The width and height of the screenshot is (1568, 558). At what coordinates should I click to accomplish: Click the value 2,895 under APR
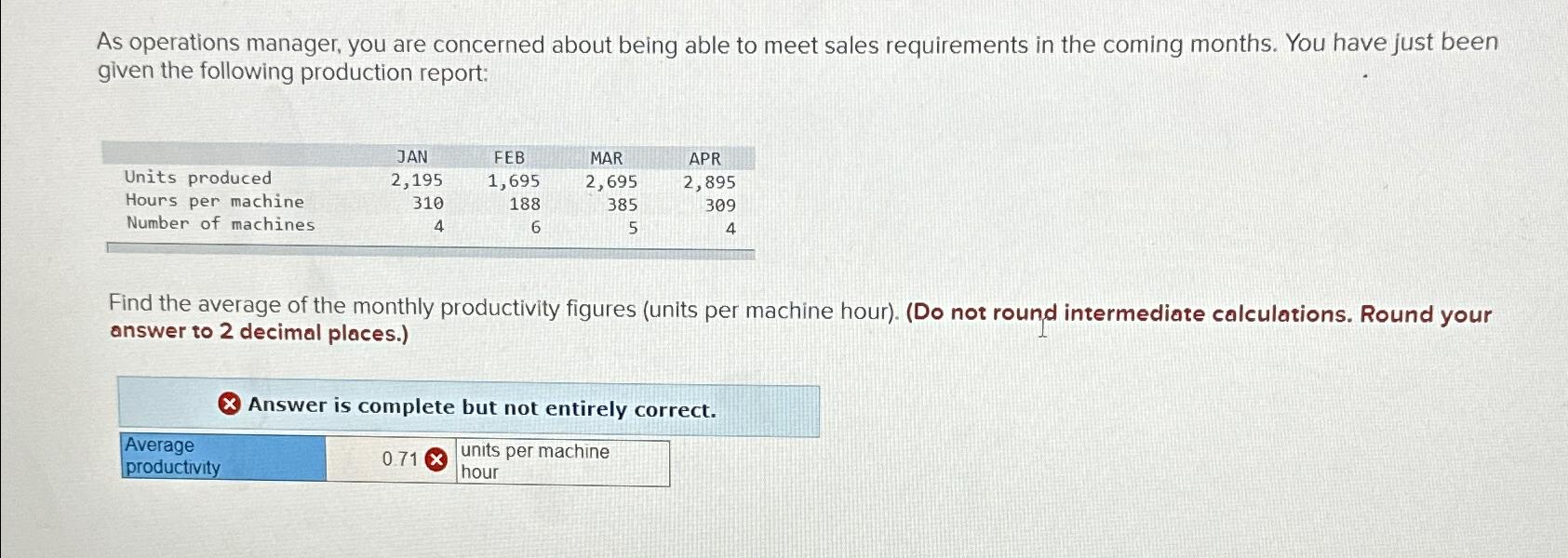pyautogui.click(x=709, y=179)
